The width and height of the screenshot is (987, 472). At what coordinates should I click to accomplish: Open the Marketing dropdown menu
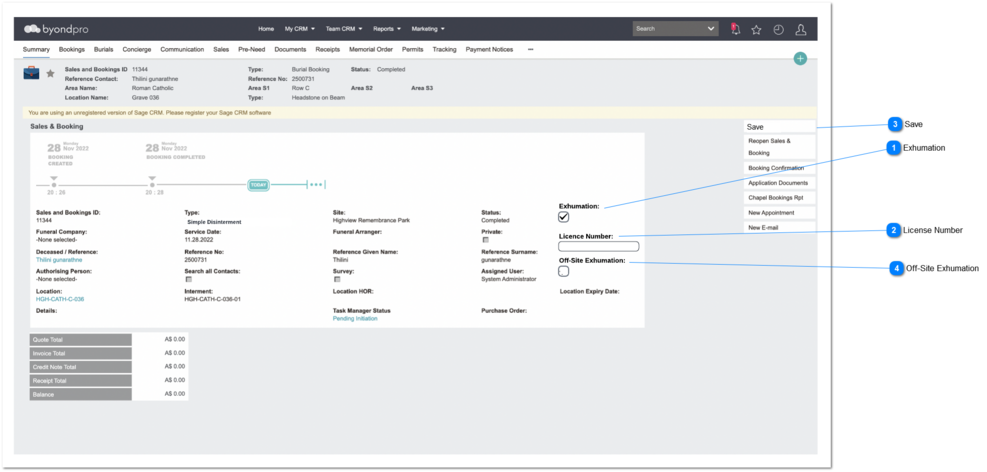tap(428, 29)
